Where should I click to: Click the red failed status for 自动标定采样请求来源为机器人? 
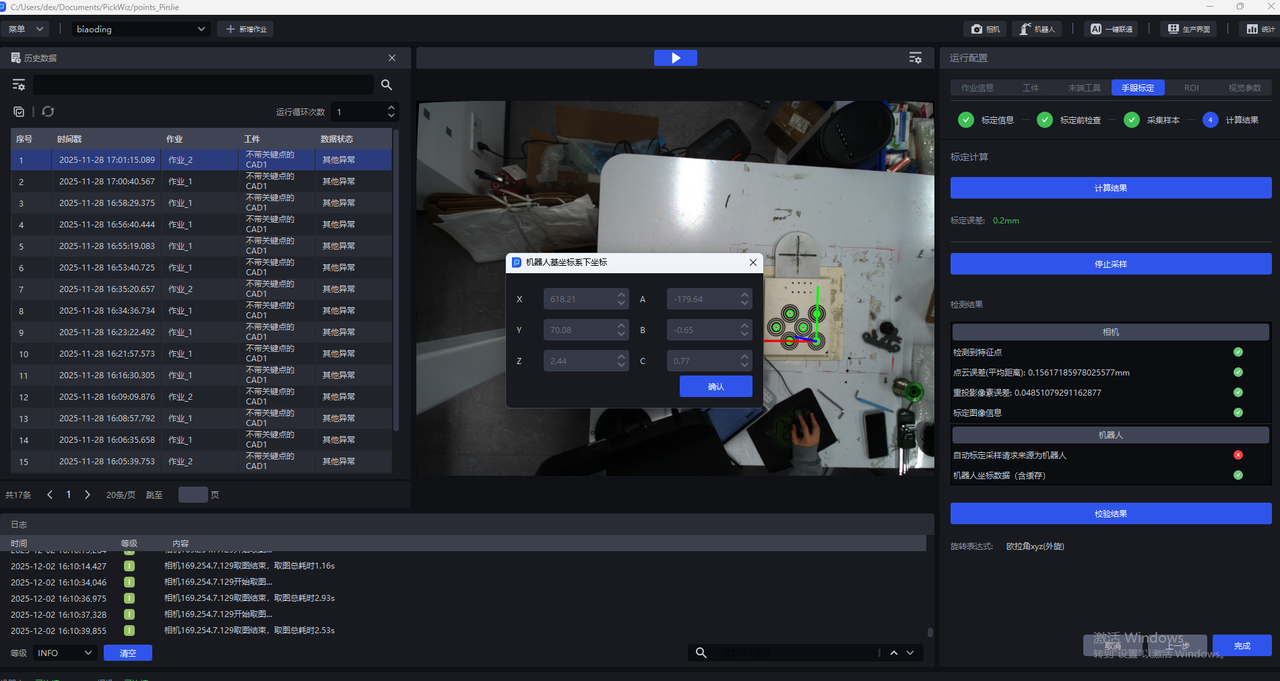[x=1238, y=455]
